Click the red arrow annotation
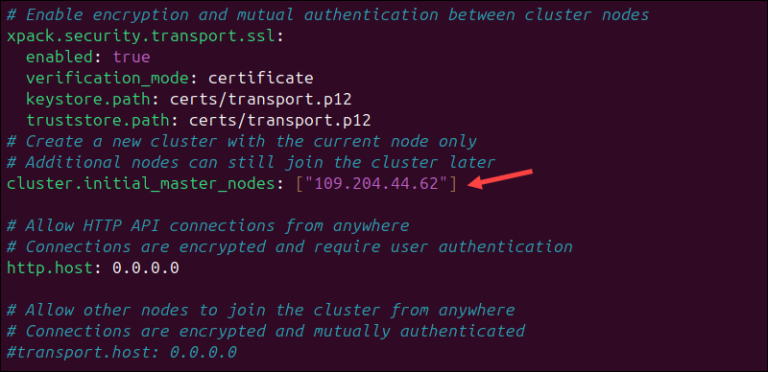This screenshot has width=768, height=372. click(x=500, y=178)
